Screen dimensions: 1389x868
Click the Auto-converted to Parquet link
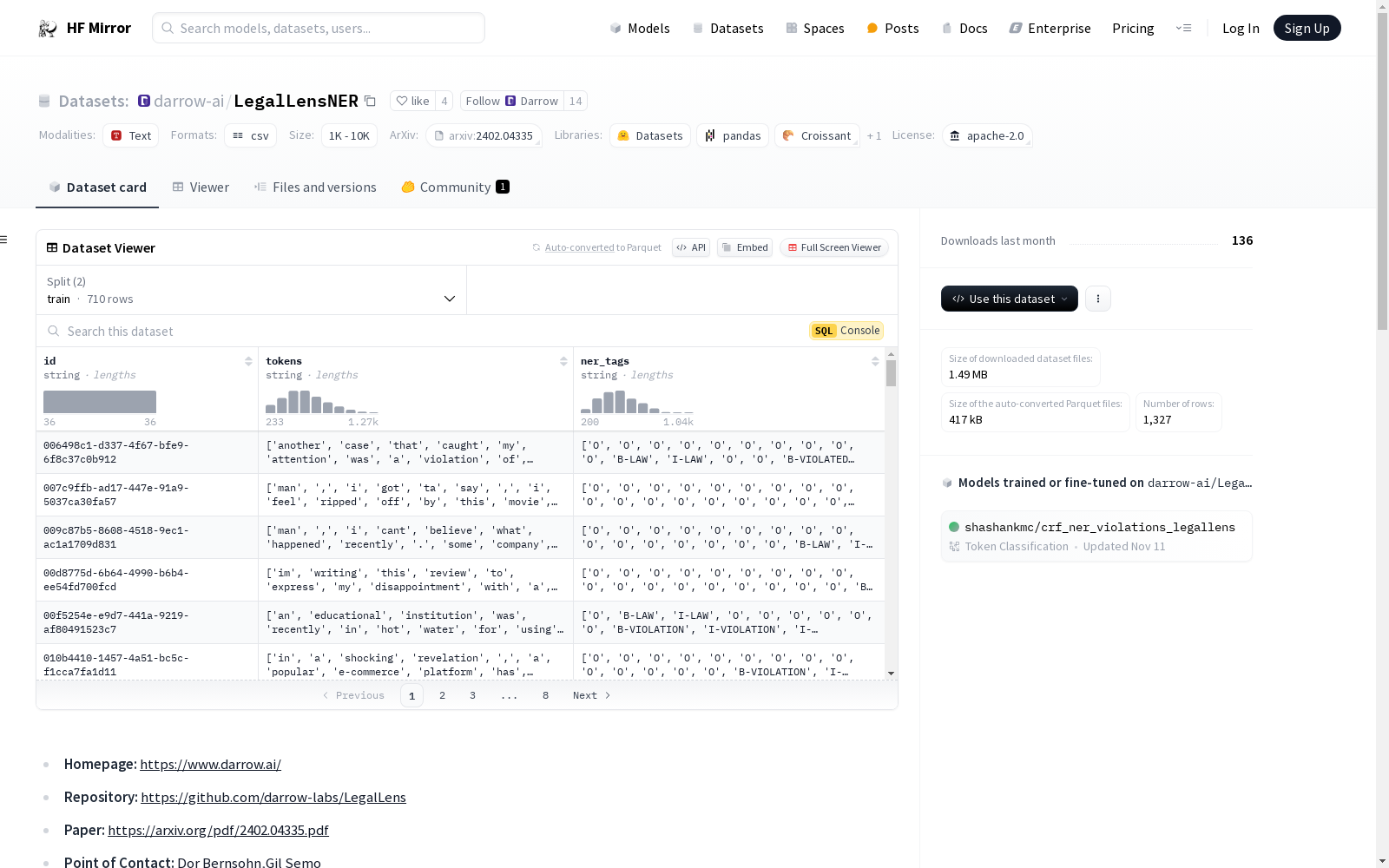[x=602, y=247]
